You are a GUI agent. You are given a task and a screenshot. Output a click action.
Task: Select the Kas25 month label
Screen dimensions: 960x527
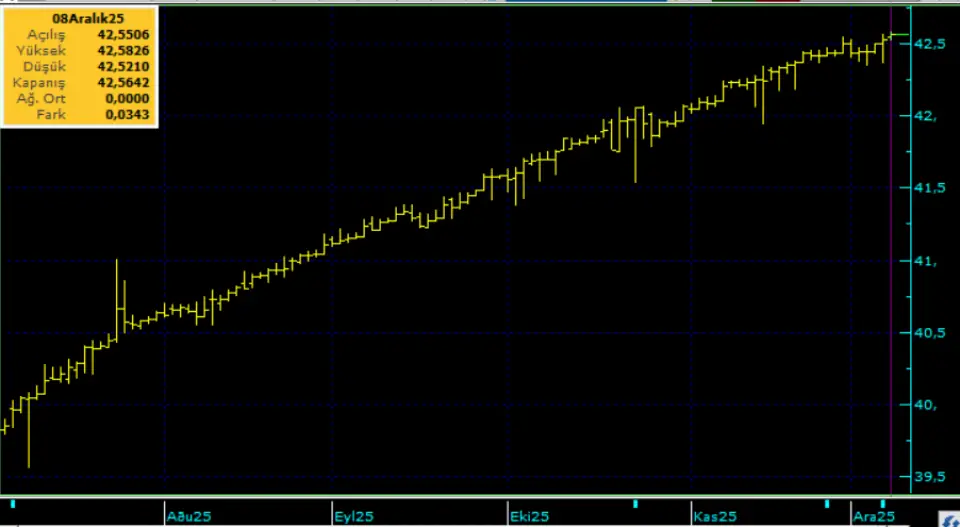tap(714, 516)
